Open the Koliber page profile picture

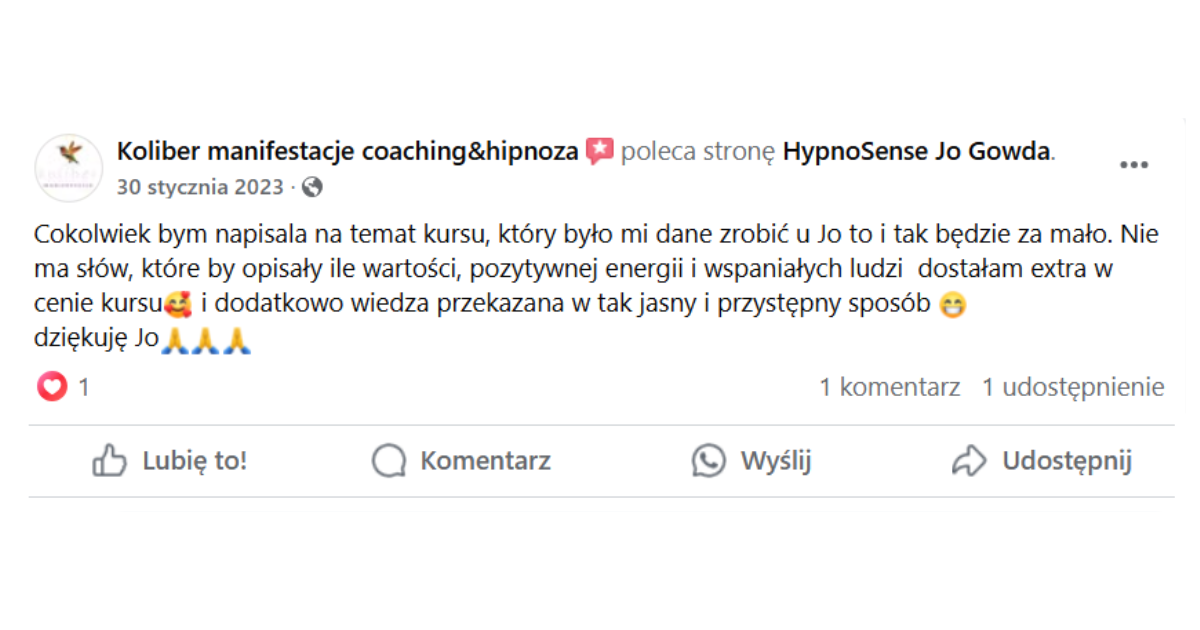point(68,167)
